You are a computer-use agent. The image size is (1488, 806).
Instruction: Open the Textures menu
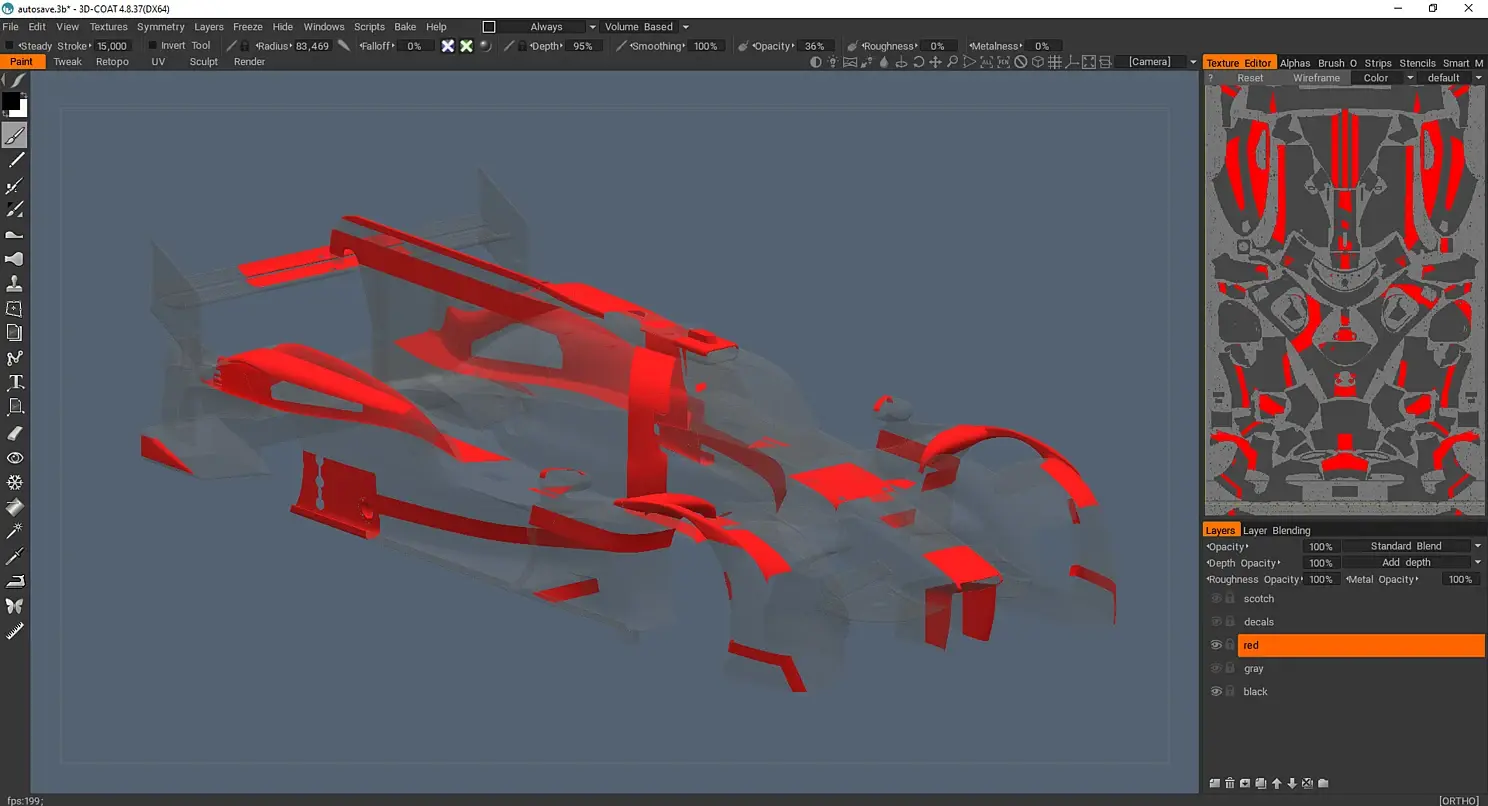[x=109, y=27]
